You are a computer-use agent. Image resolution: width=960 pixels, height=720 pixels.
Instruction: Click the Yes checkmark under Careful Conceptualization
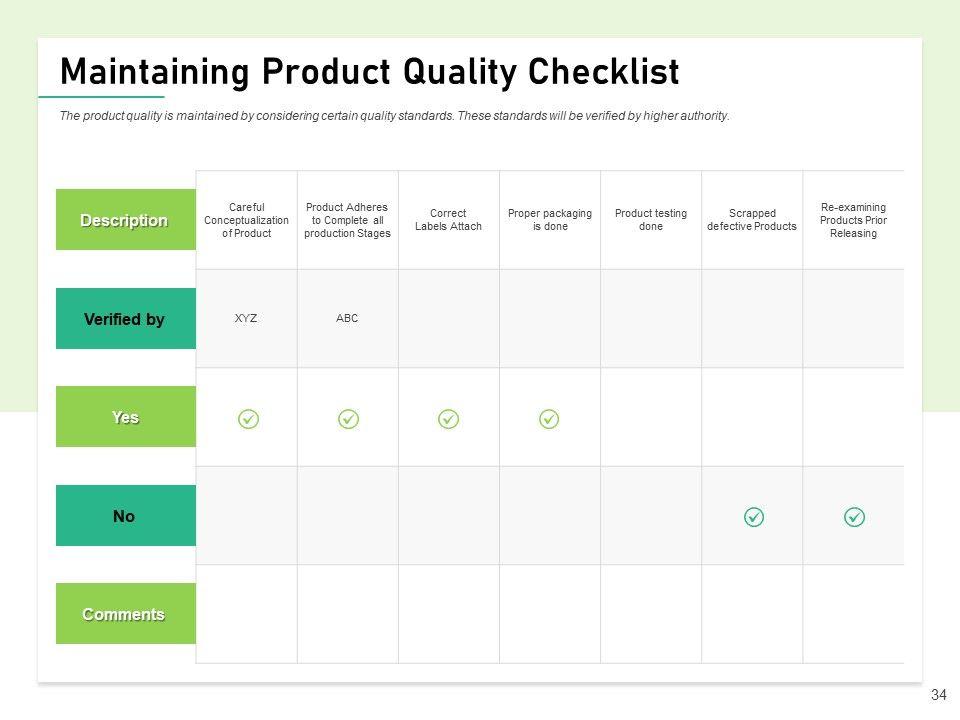(248, 419)
